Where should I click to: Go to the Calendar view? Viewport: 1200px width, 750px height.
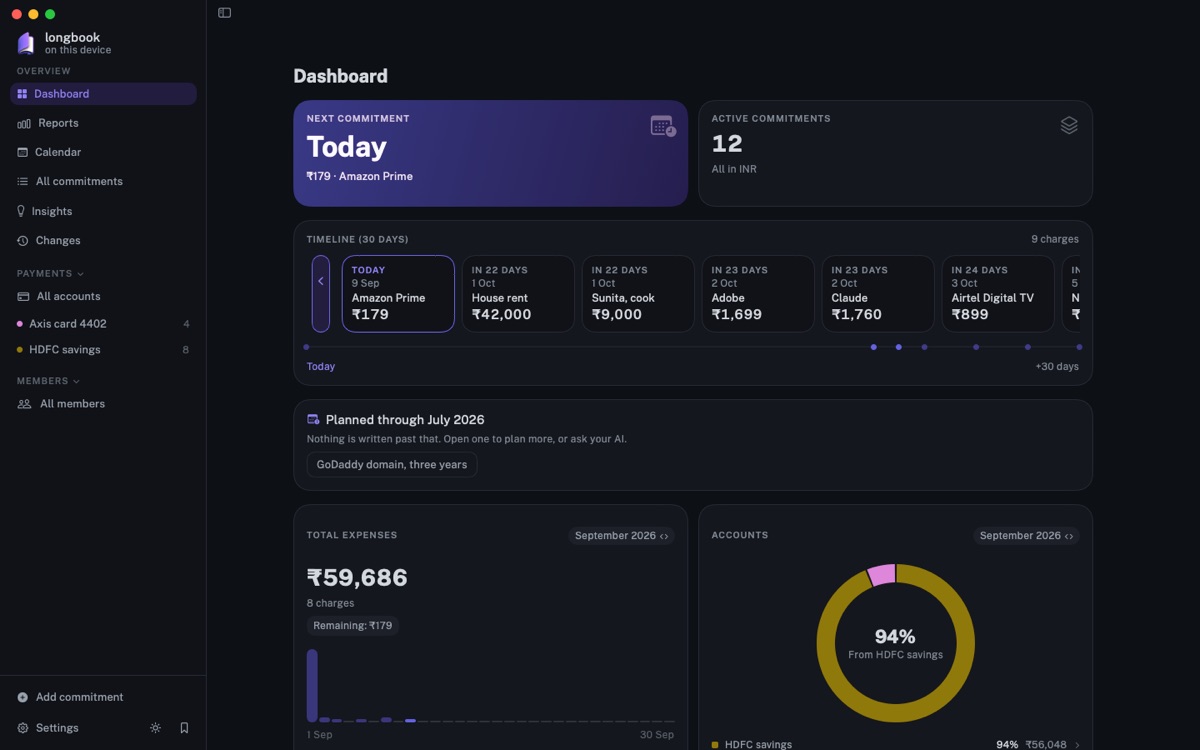pos(103,152)
